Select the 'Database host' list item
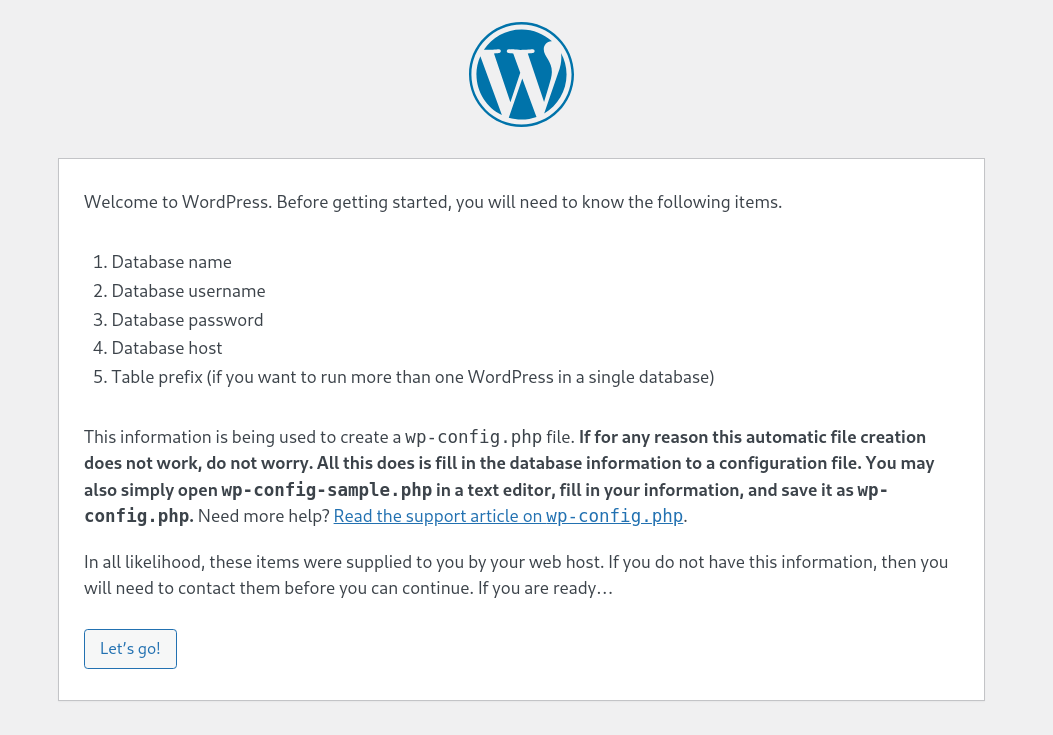 [x=166, y=348]
